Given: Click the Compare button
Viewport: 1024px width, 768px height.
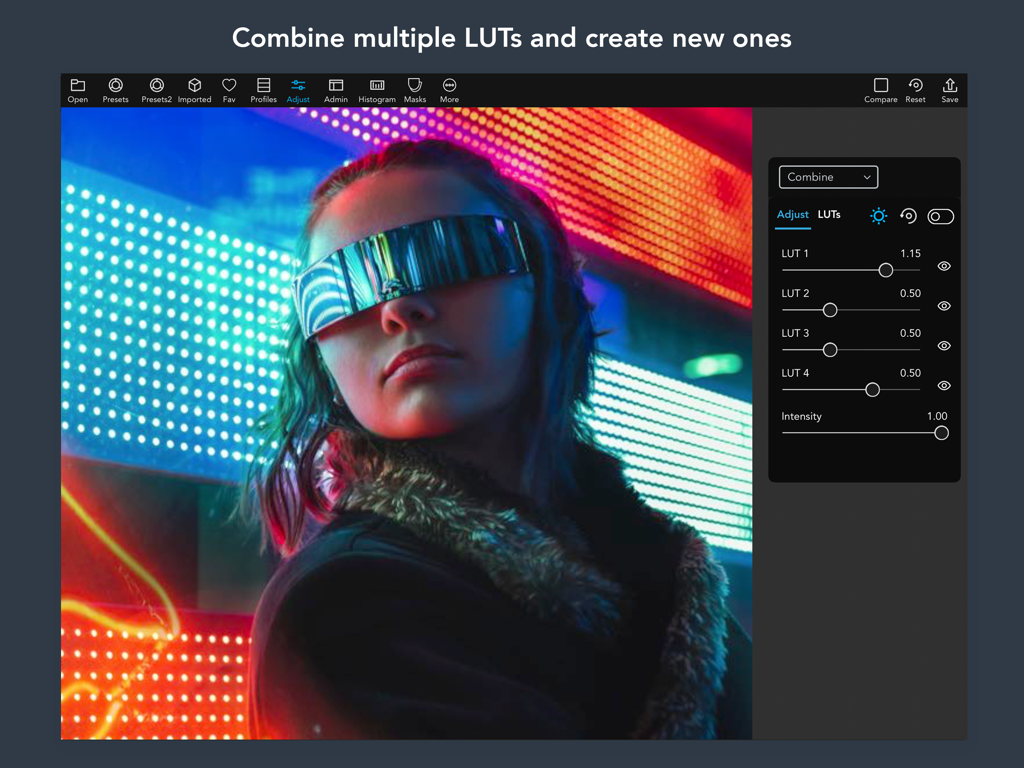Looking at the screenshot, I should (x=881, y=90).
